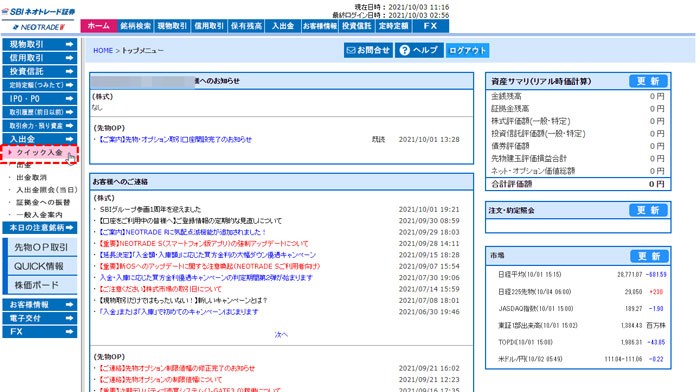Open 定時定額(つみたて) sidebar menu

click(40, 85)
